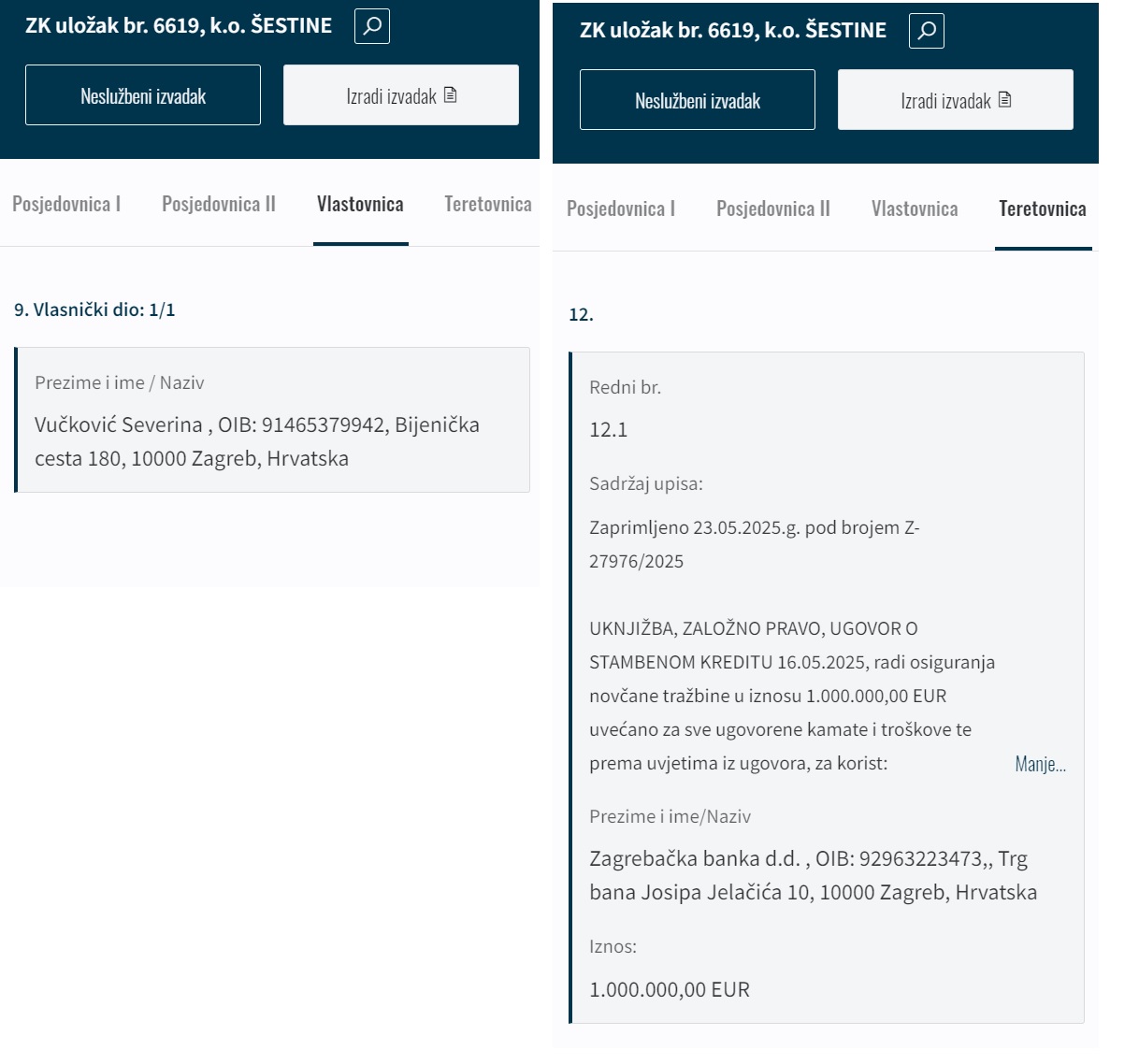
Task: Click the Iznos value 1.000.000,00 EUR
Action: [x=670, y=989]
